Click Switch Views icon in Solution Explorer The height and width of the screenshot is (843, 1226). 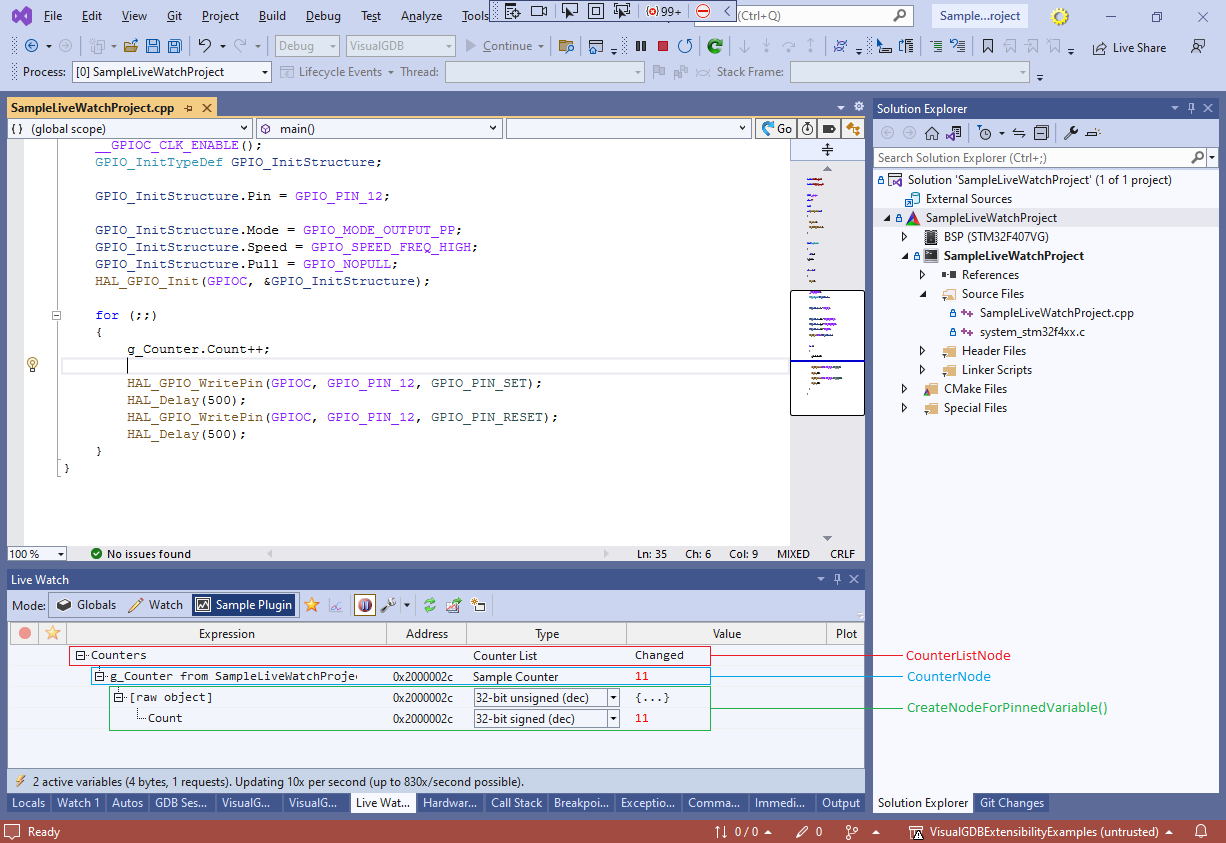(954, 133)
